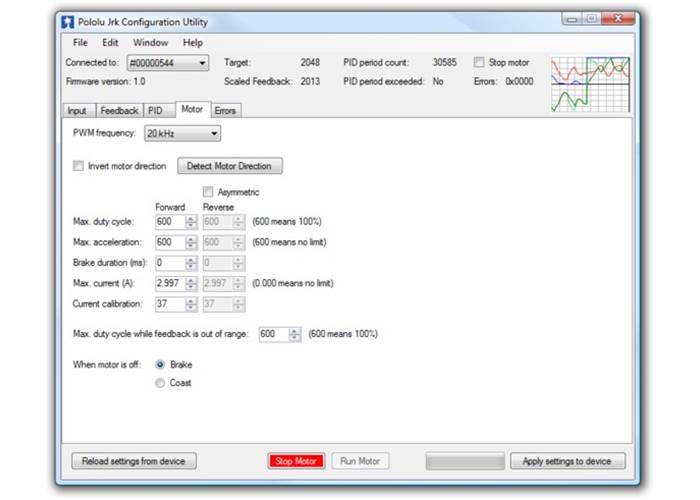Click Apply settings to device
Screen dimensions: 700x500
click(x=567, y=461)
